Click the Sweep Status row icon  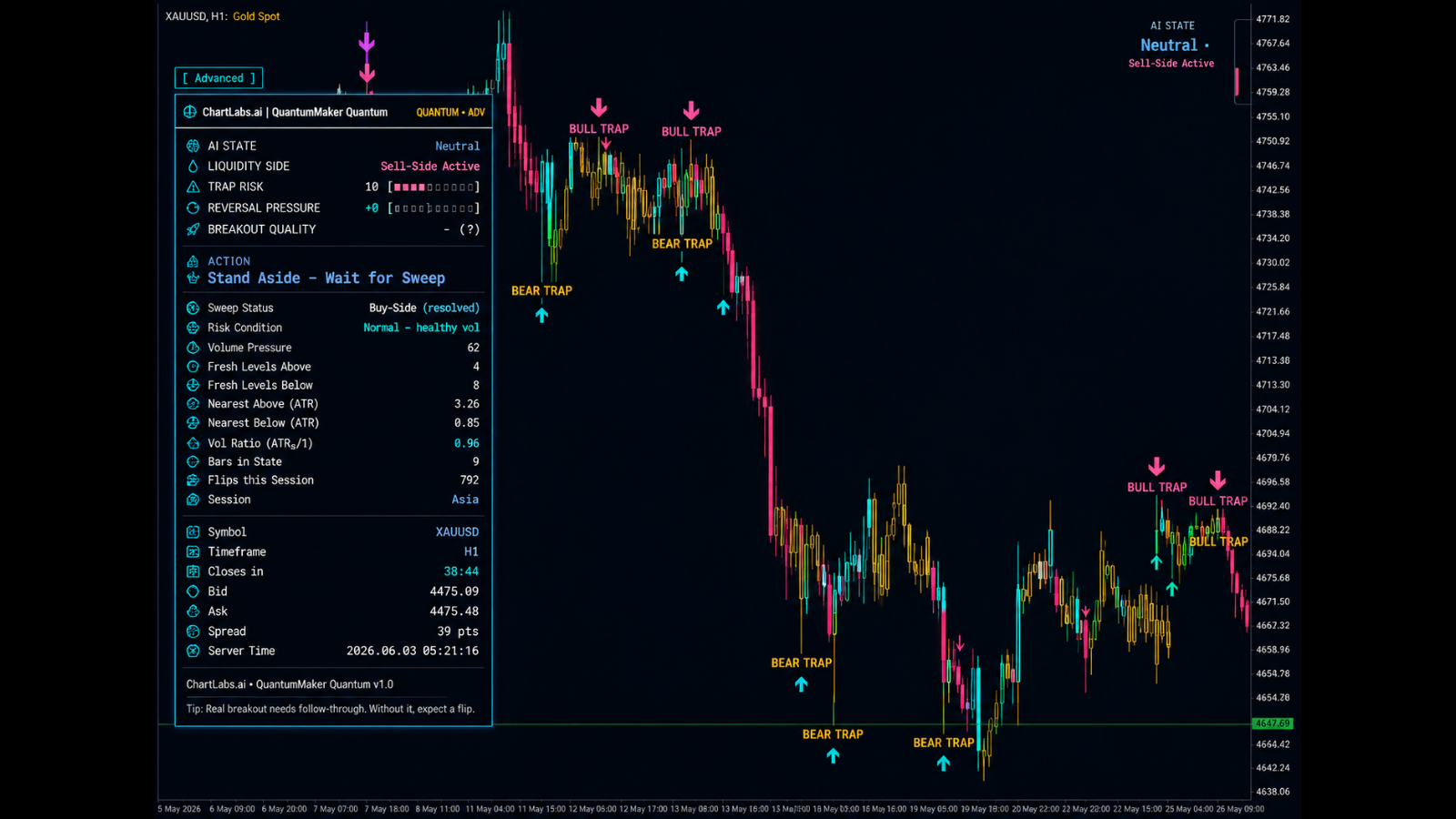click(193, 308)
